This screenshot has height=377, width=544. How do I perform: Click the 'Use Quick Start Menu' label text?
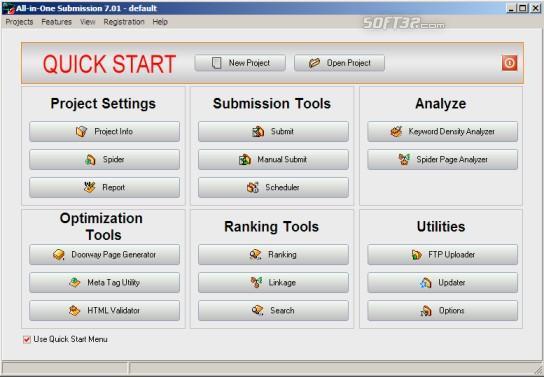point(70,340)
